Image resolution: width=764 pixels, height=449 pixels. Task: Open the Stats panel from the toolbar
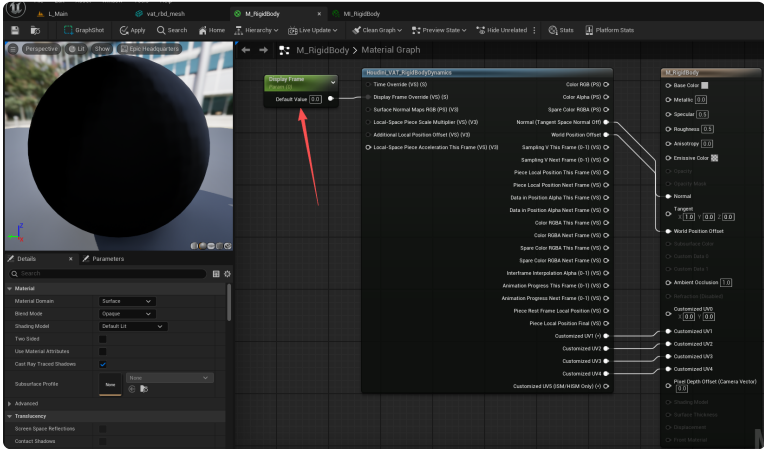tap(560, 30)
